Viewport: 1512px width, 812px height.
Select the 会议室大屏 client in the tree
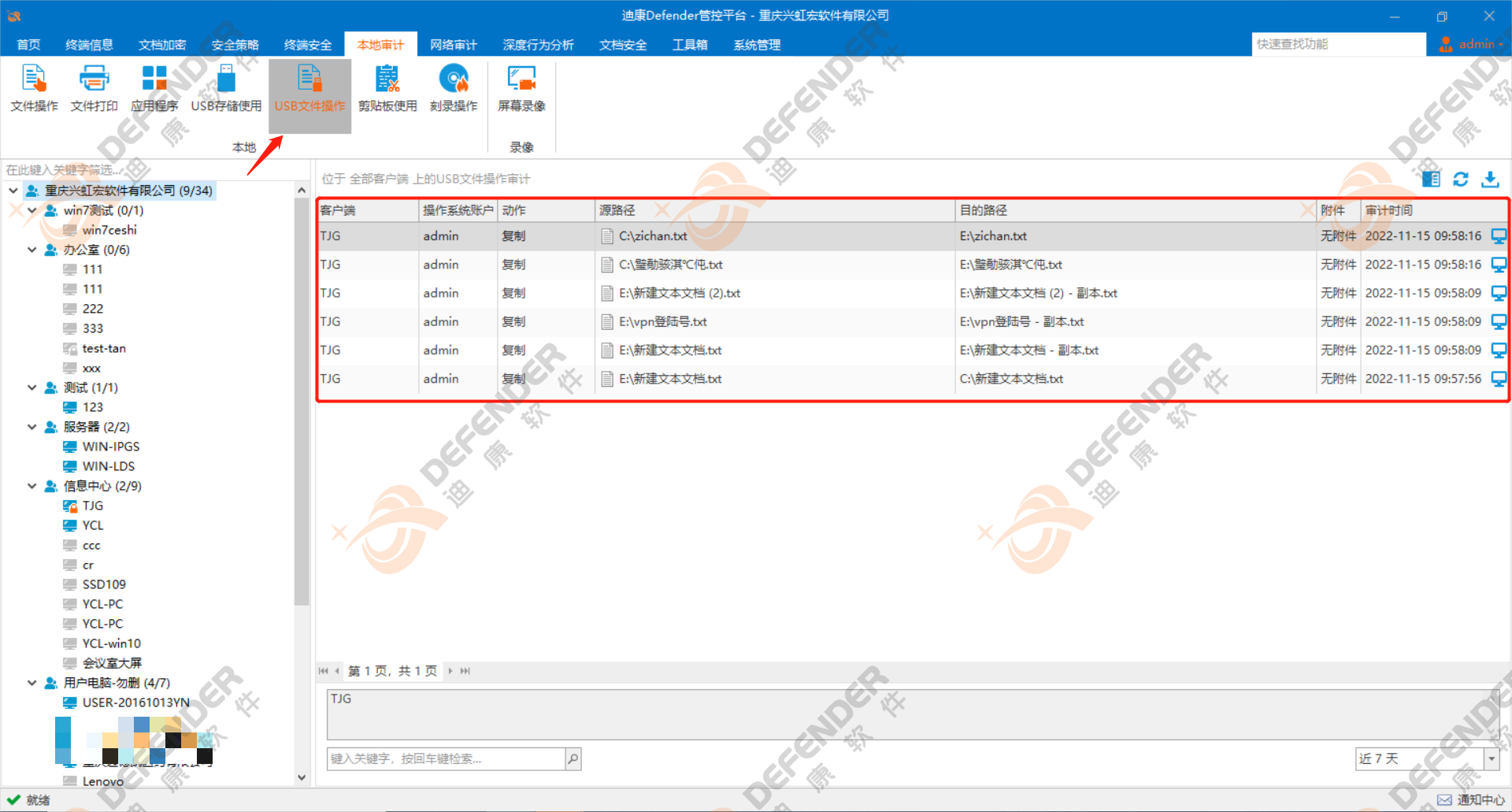(102, 663)
